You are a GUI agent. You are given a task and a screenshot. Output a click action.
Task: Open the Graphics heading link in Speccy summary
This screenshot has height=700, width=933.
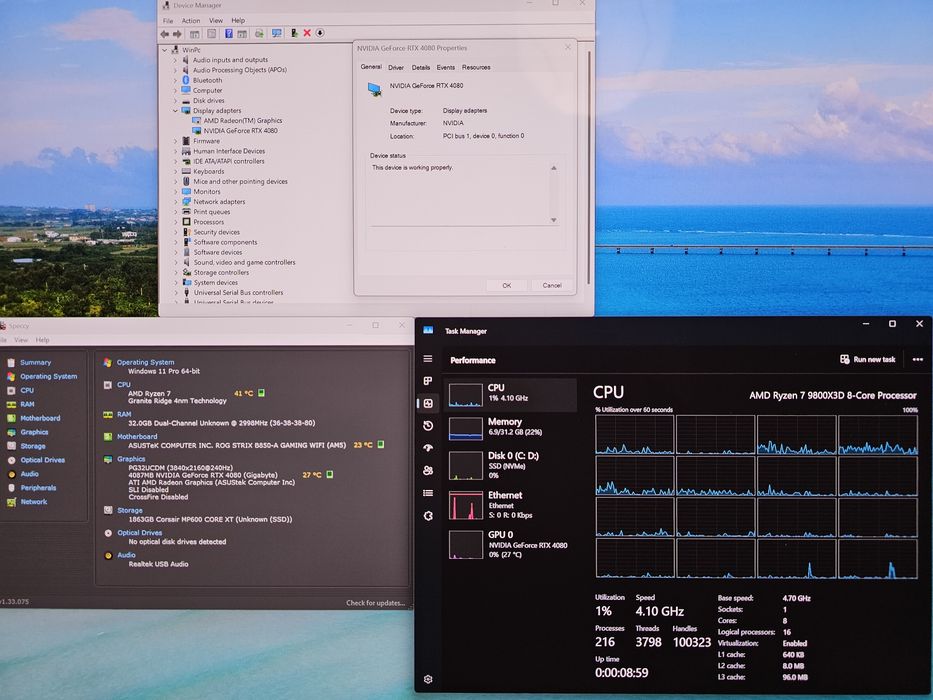click(131, 459)
